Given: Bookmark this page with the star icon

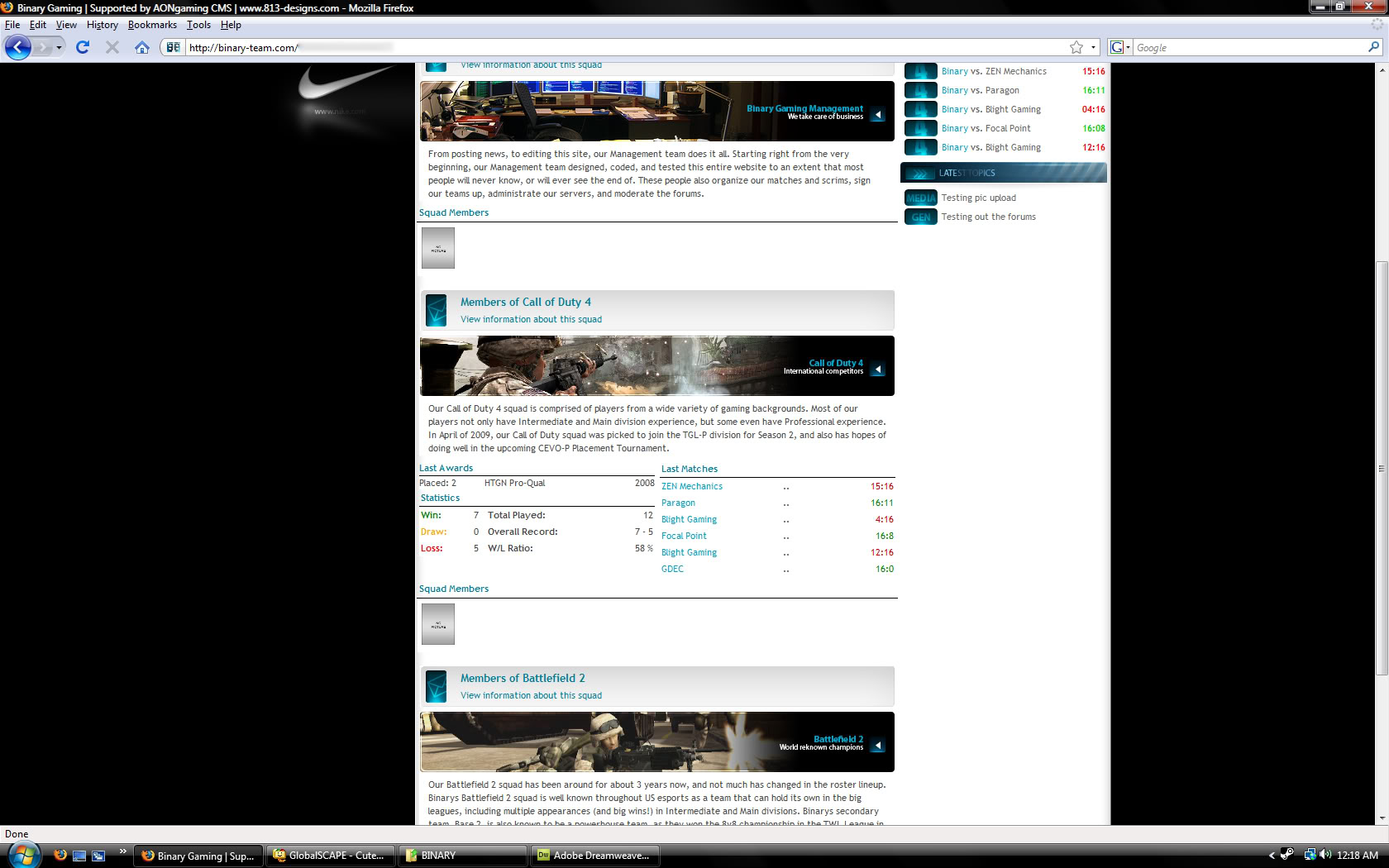Looking at the screenshot, I should coord(1076,47).
